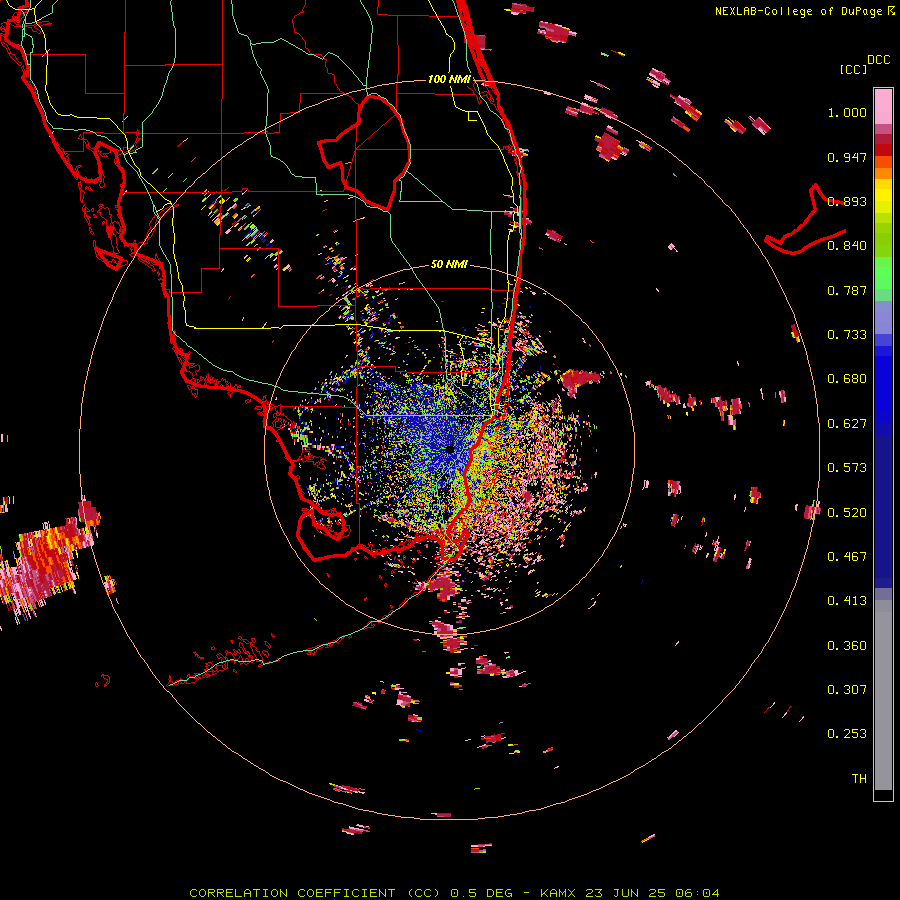Select the 0.360 scale label
900x900 pixels.
point(847,646)
